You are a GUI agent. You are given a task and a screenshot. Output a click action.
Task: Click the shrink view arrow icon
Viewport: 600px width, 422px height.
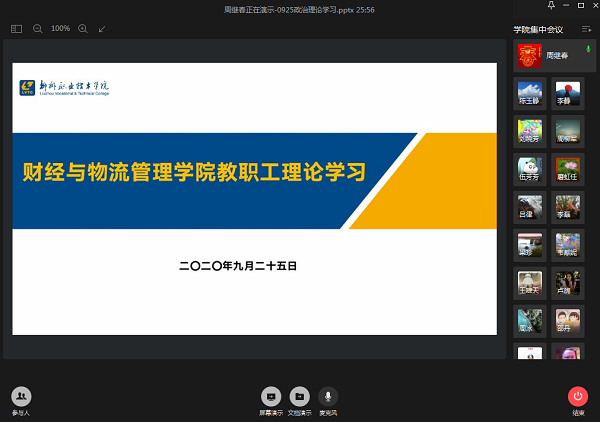(102, 29)
